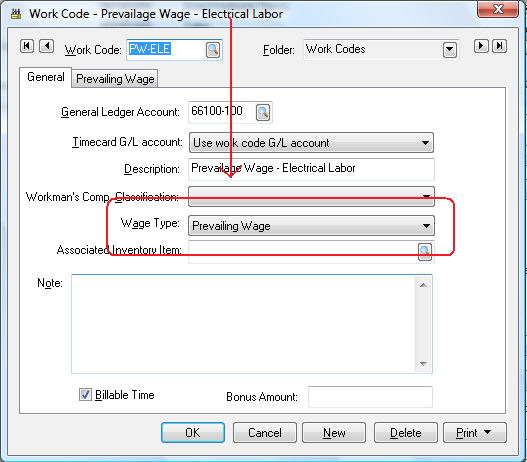Open General Ledger Account lookup
The height and width of the screenshot is (462, 527).
coord(263,112)
